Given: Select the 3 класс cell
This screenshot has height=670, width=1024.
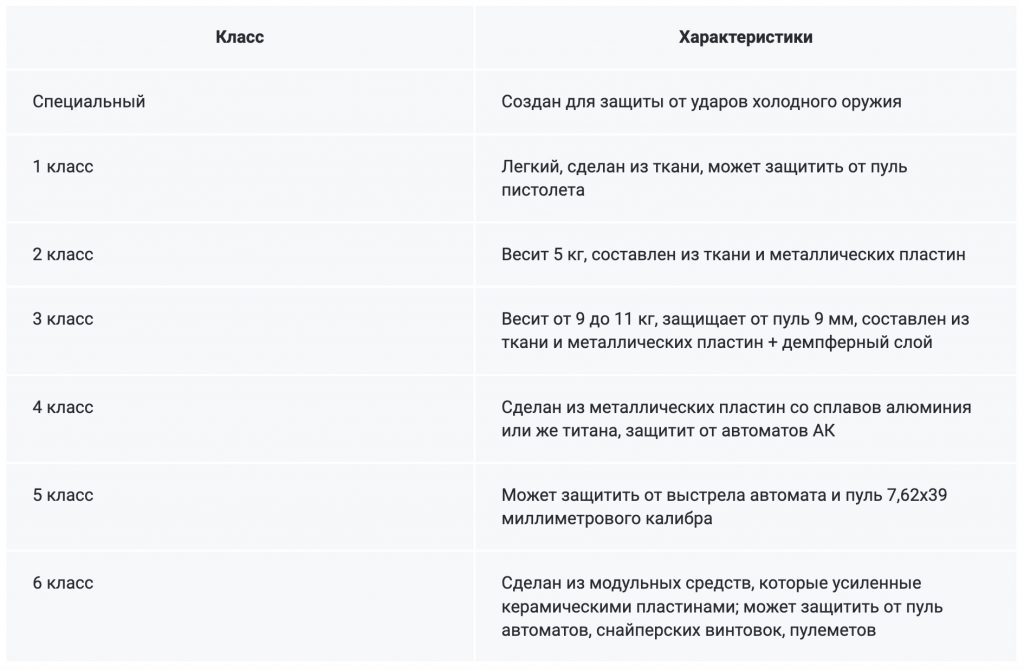Looking at the screenshot, I should pyautogui.click(x=240, y=331).
